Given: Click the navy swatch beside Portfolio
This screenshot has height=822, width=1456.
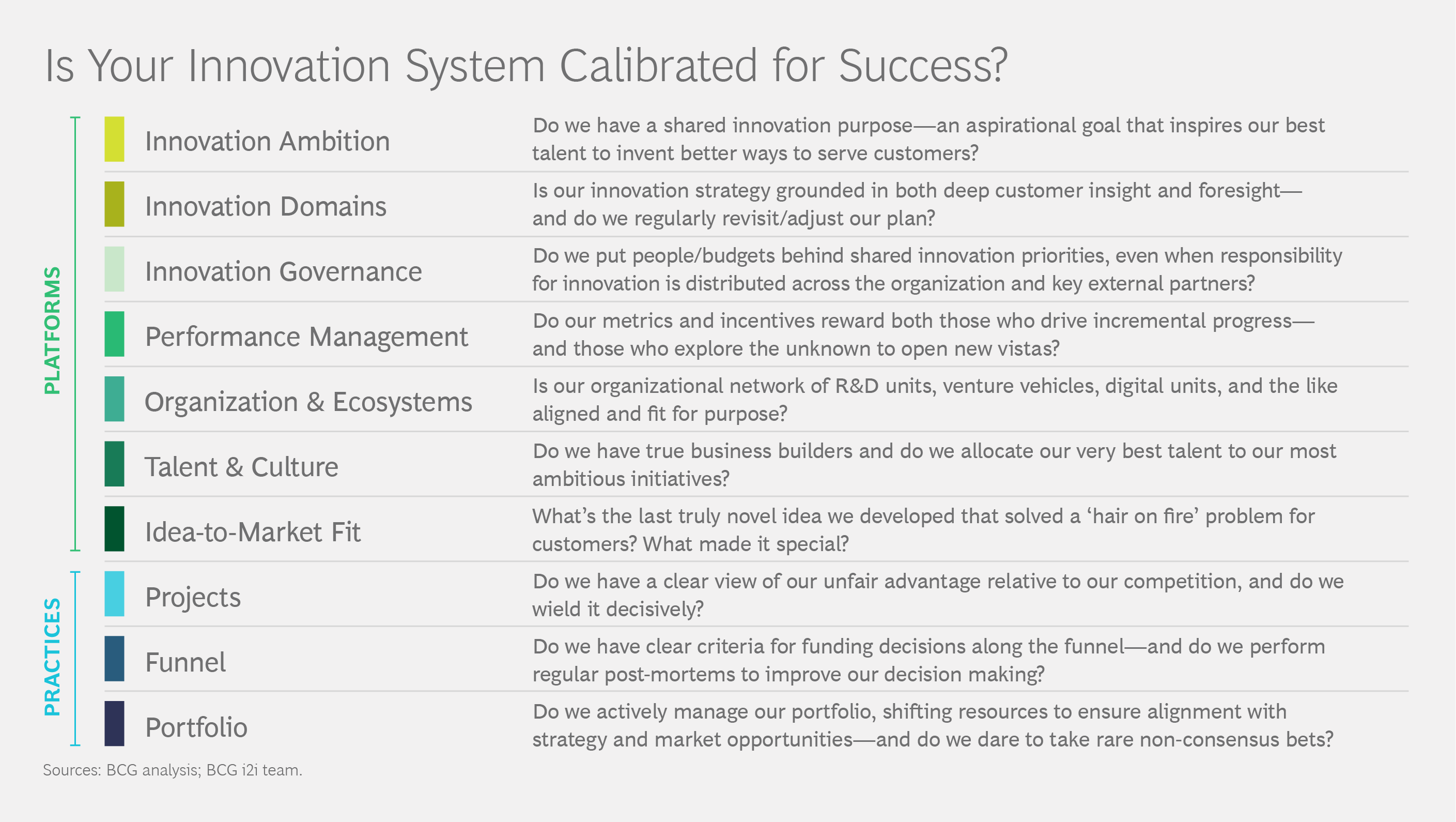Looking at the screenshot, I should (114, 724).
